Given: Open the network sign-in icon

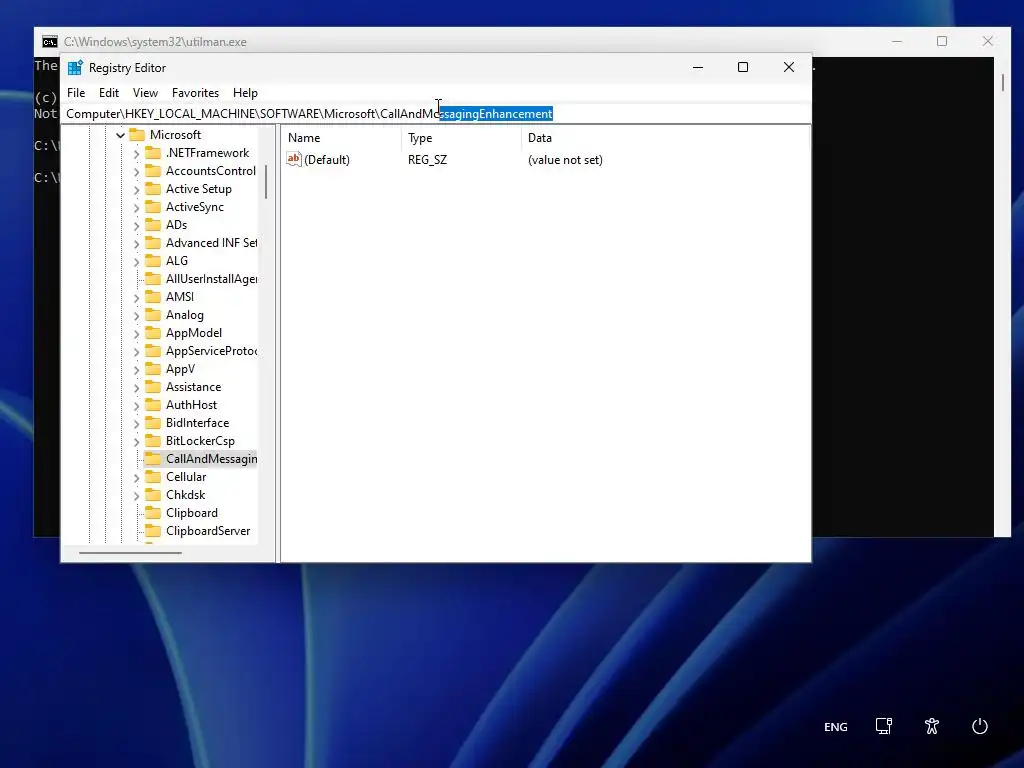Looking at the screenshot, I should pyautogui.click(x=884, y=726).
